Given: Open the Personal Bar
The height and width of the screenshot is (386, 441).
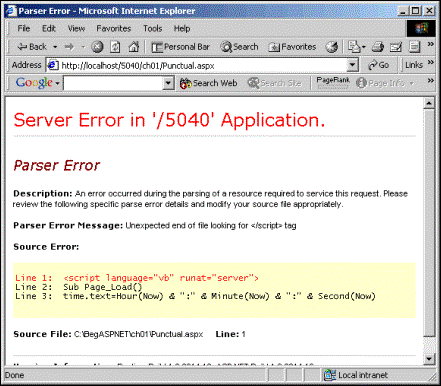Looking at the screenshot, I should coord(180,47).
